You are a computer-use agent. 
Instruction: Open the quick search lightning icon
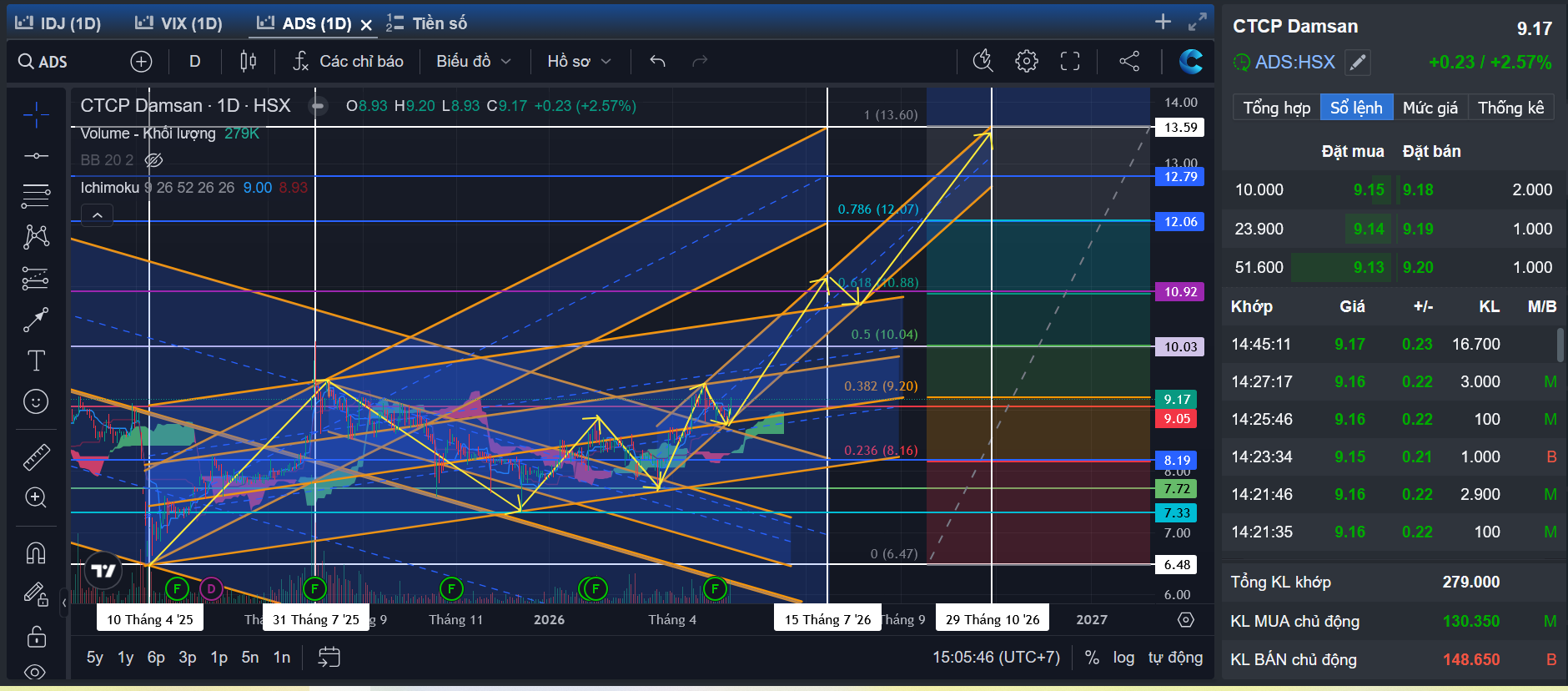(x=983, y=61)
